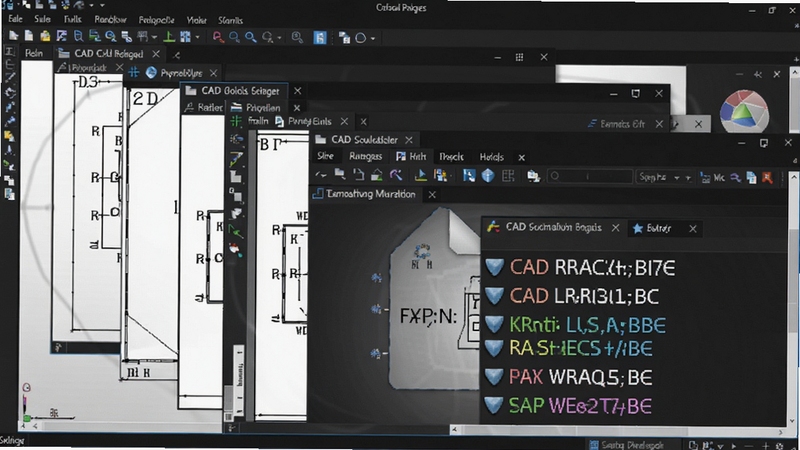Click the pink magnifier icon in main toolbar
The height and width of the screenshot is (450, 800).
pyautogui.click(x=218, y=37)
